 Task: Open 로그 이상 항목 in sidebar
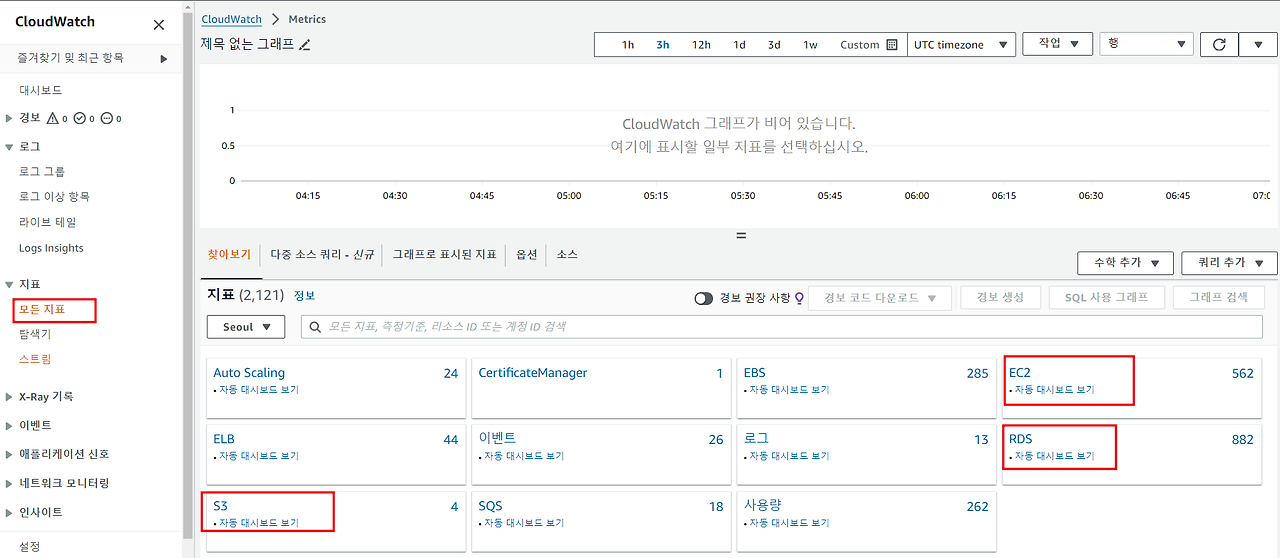54,197
